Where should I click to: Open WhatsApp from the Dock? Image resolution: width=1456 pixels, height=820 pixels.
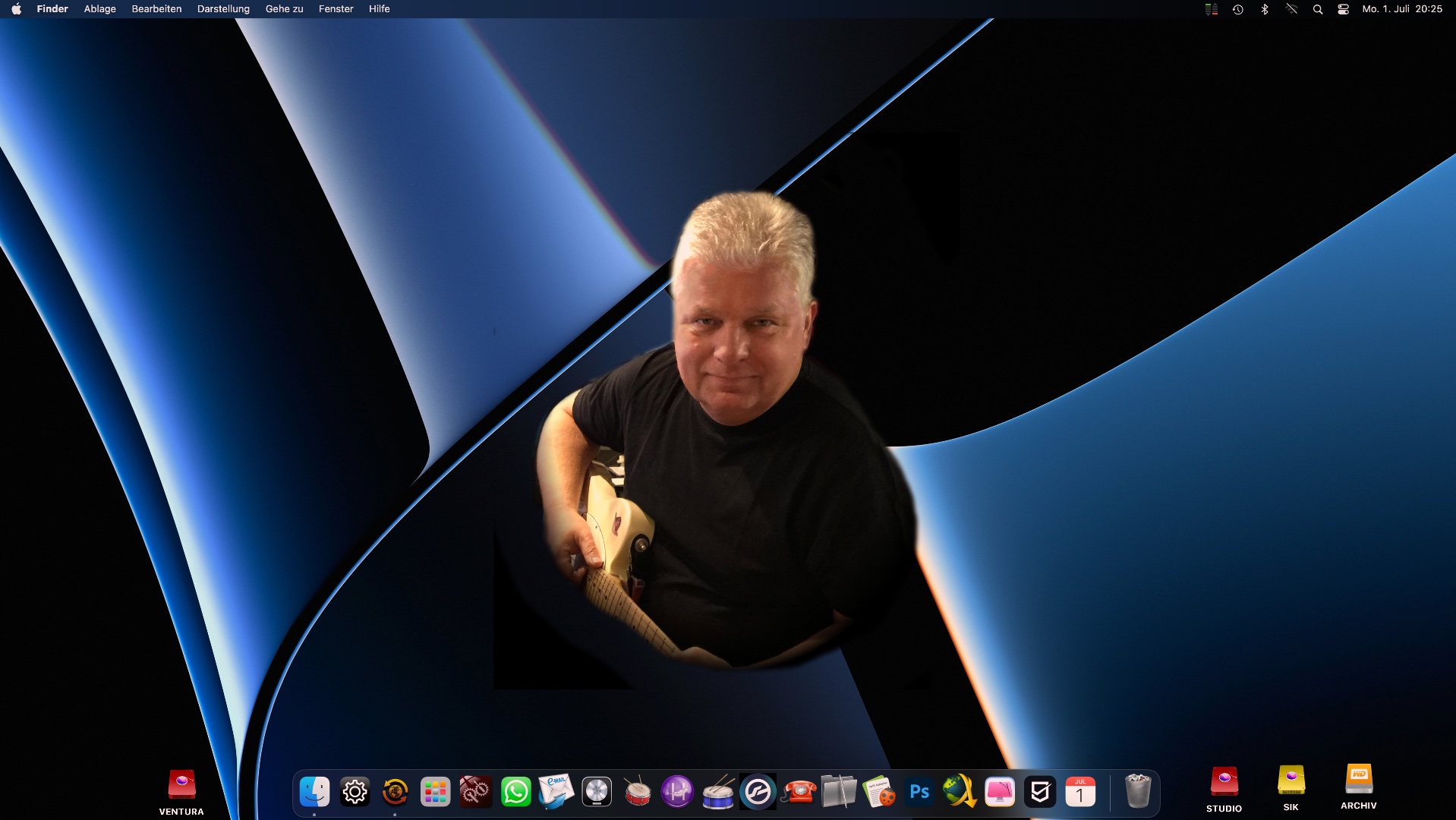(x=515, y=792)
